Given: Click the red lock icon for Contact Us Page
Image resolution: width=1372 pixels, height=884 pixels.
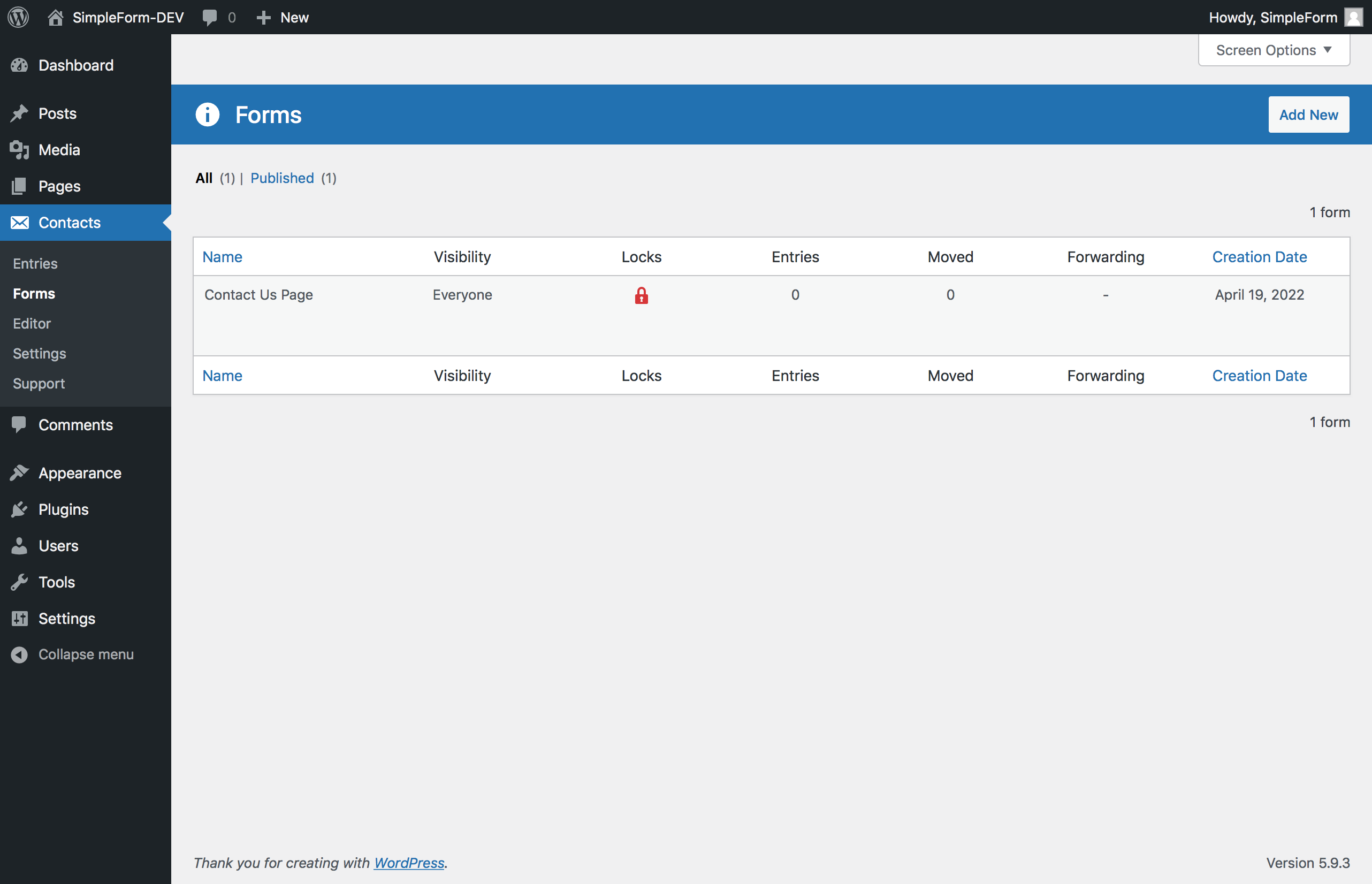Looking at the screenshot, I should pyautogui.click(x=641, y=295).
